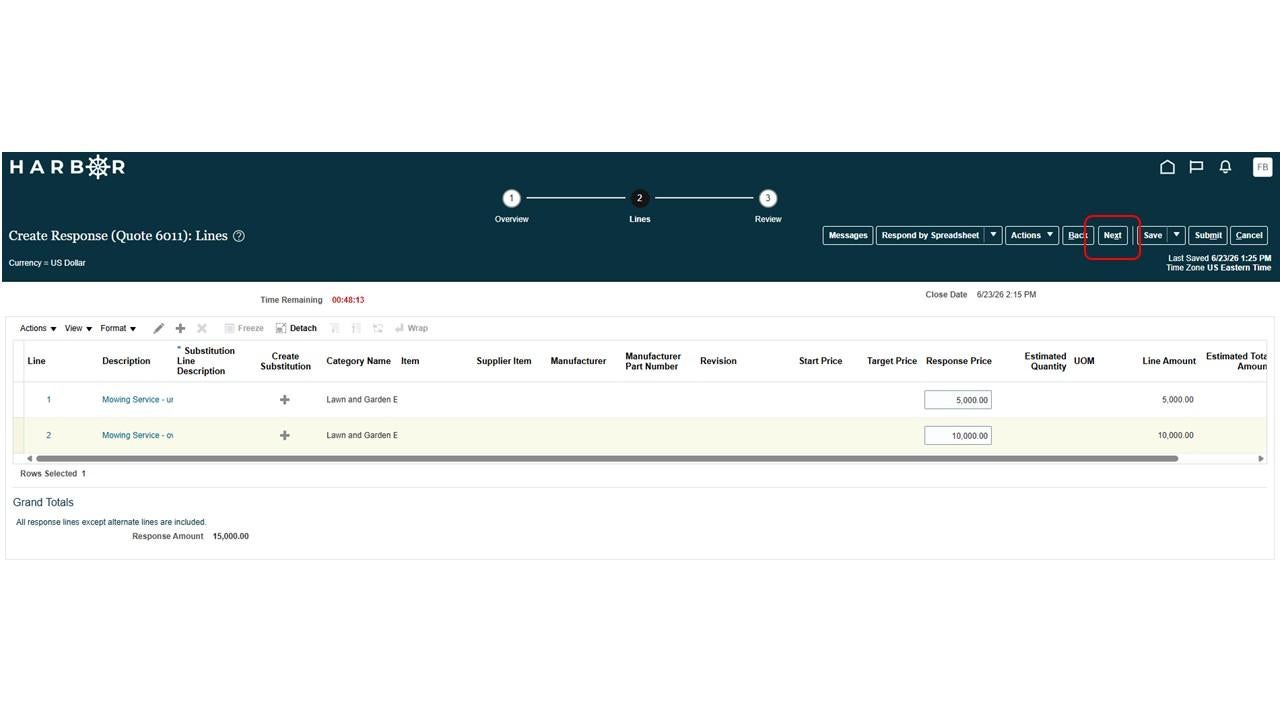Click the UOM column header
This screenshot has height=720, width=1280.
(1084, 361)
